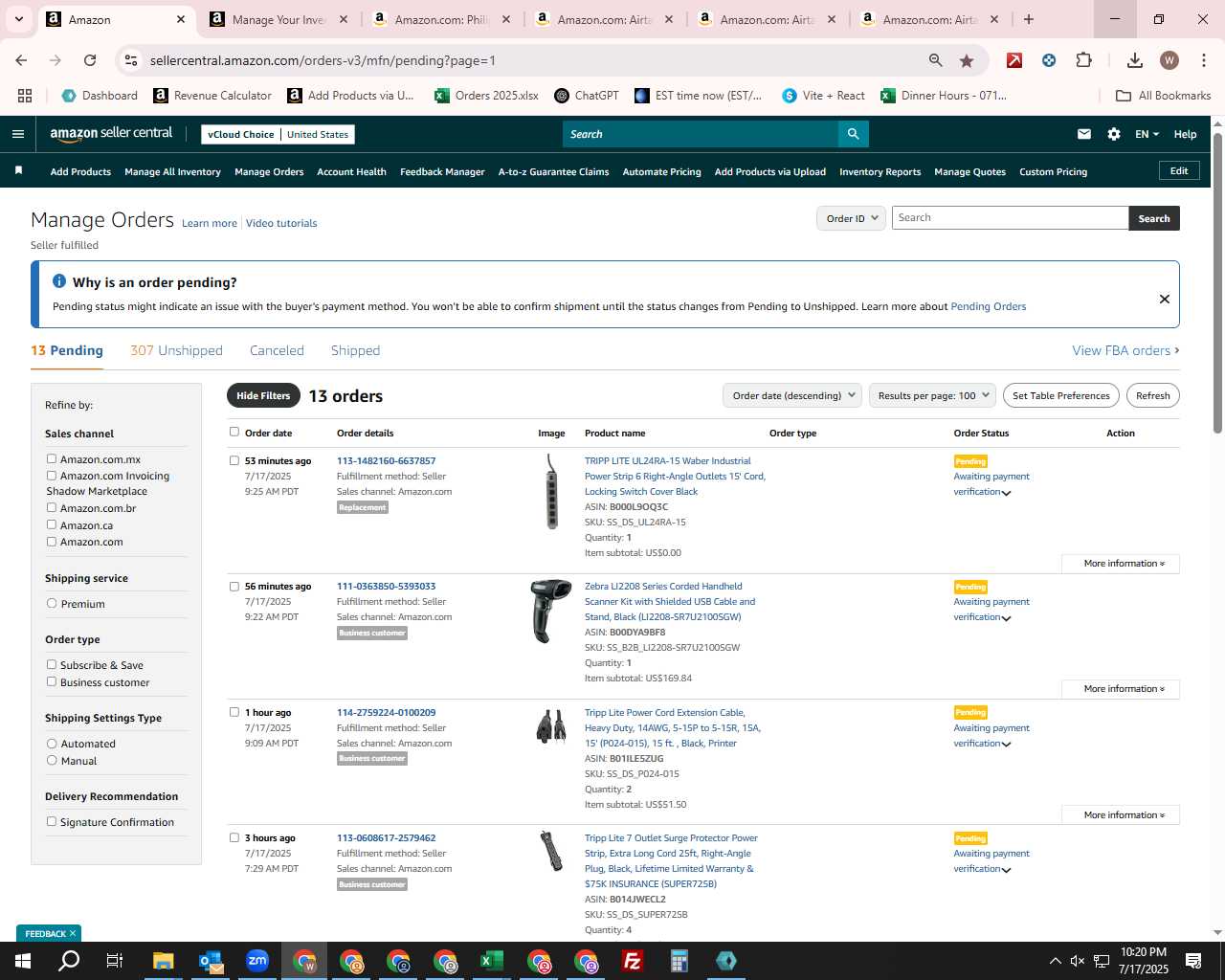Image resolution: width=1225 pixels, height=980 pixels.
Task: Select the Automated shipping settings radio
Action: [52, 744]
